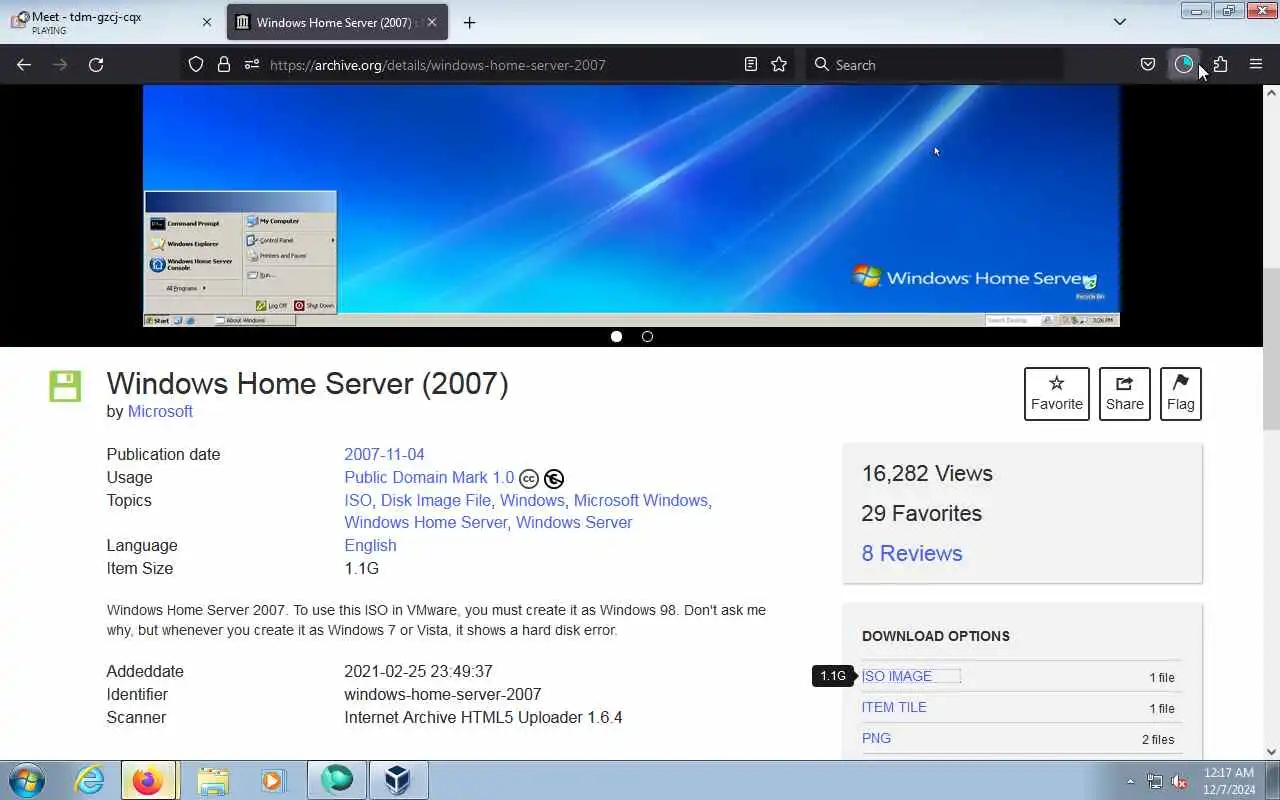Expand the PNG download option

[876, 738]
